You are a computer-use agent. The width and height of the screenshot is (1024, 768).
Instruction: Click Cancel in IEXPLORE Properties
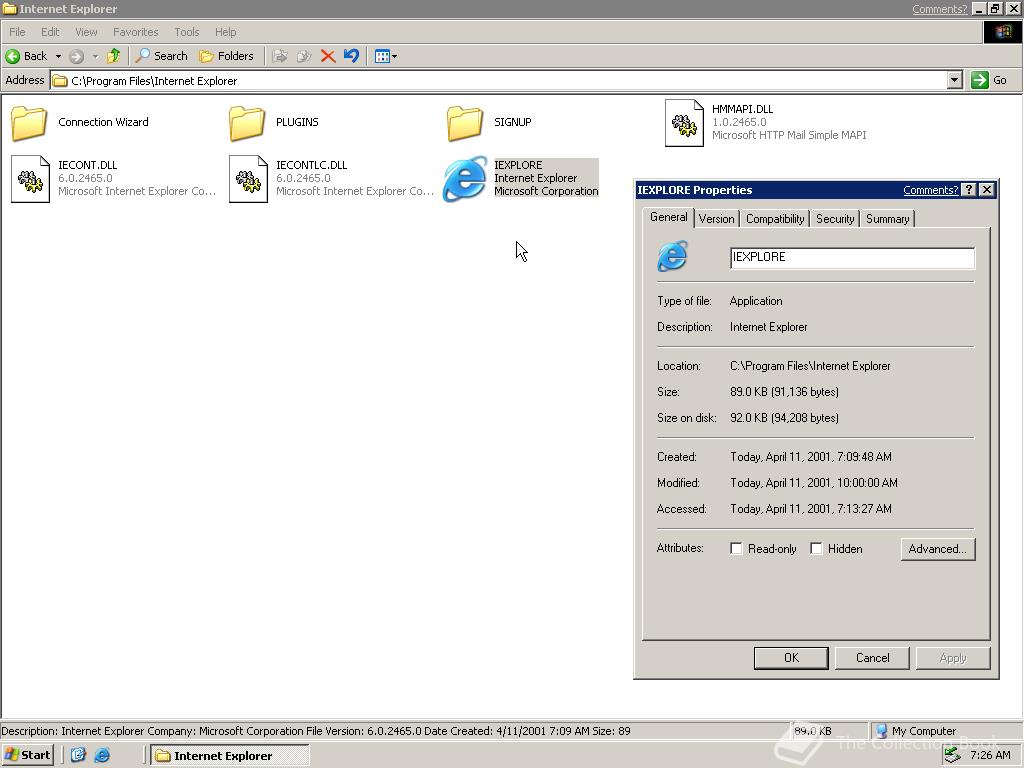click(872, 658)
